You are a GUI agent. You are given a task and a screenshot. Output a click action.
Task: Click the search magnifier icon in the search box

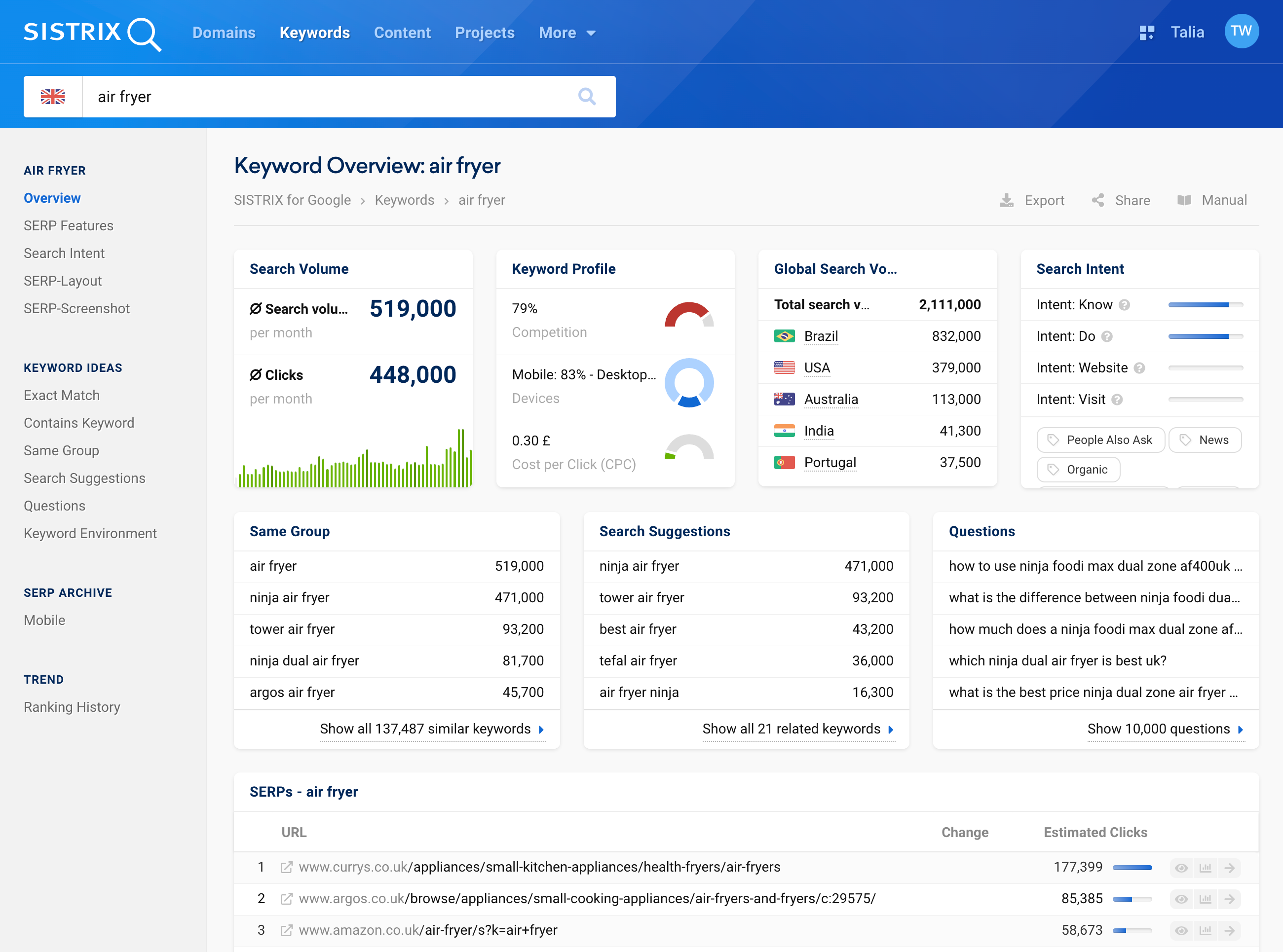[x=587, y=96]
